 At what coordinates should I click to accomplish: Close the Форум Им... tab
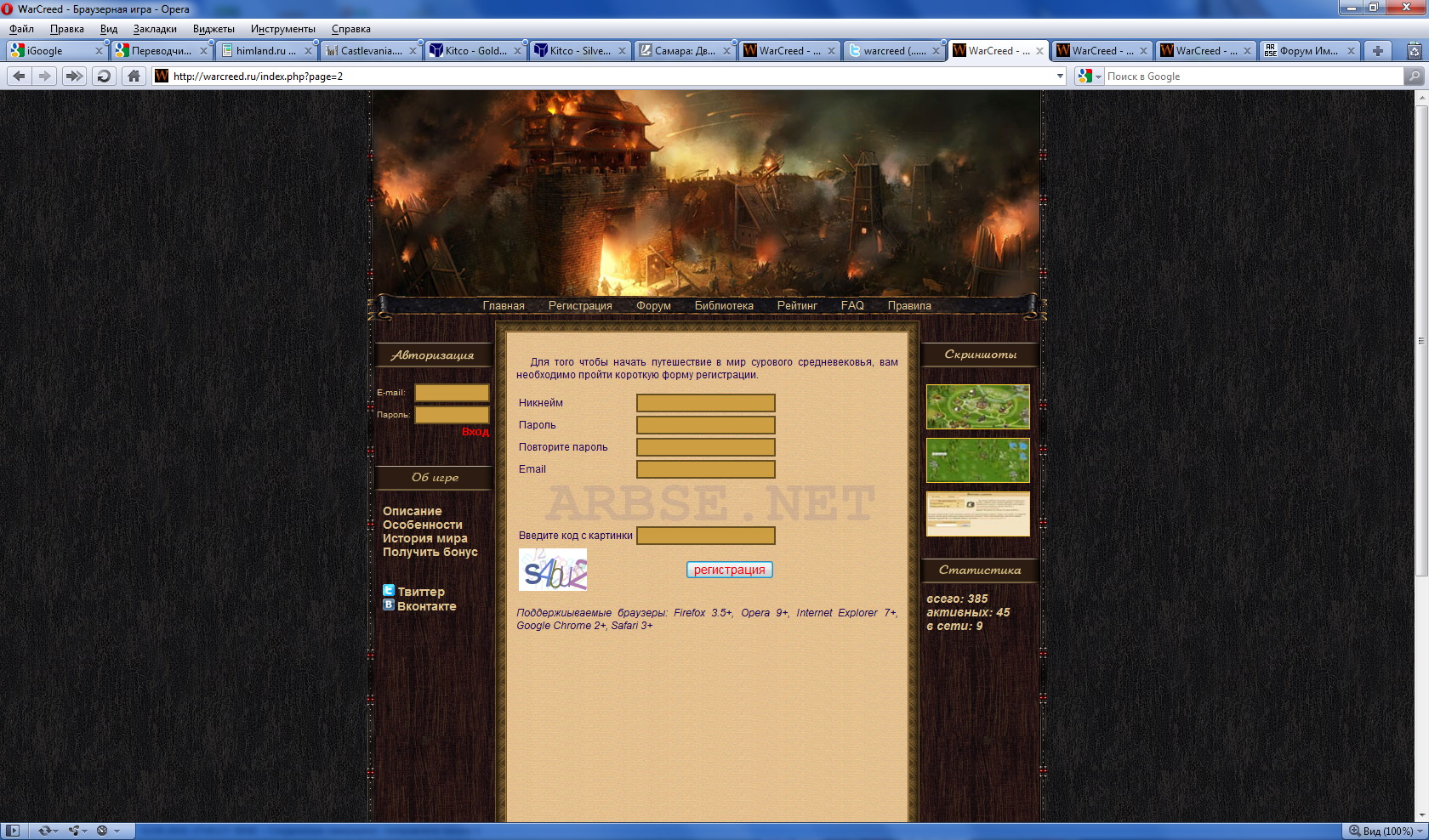pos(1351,51)
